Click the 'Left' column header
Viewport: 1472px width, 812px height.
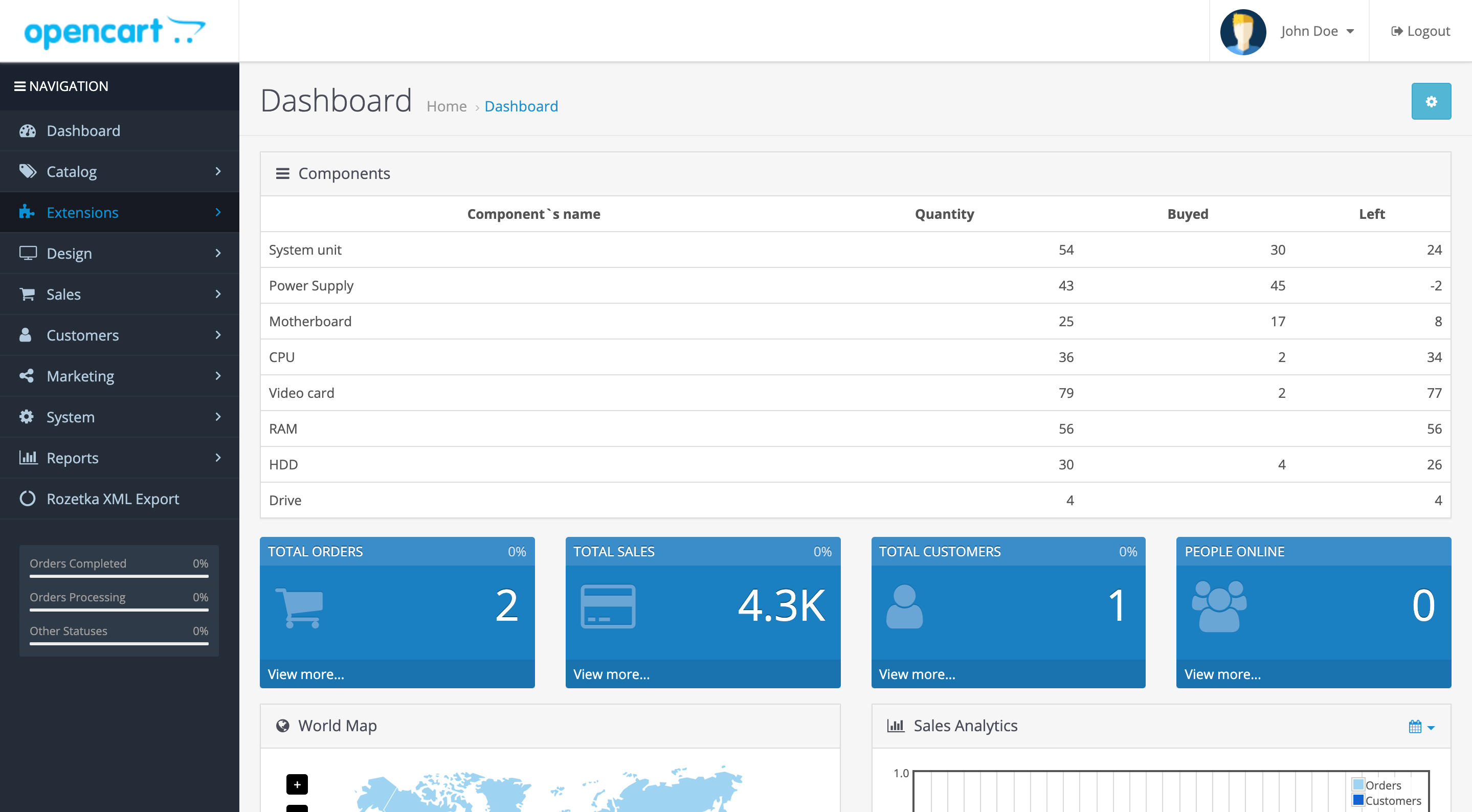click(1371, 214)
